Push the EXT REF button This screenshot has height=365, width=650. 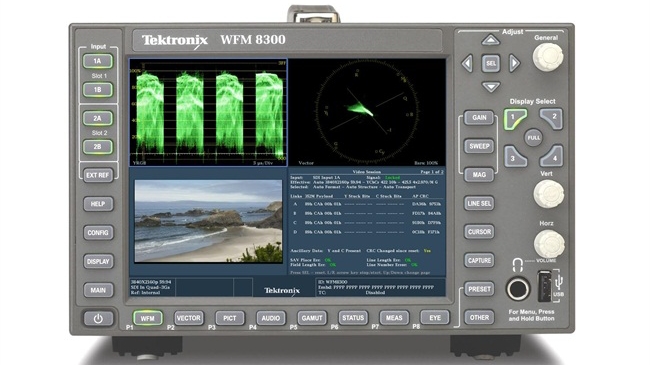pos(97,175)
